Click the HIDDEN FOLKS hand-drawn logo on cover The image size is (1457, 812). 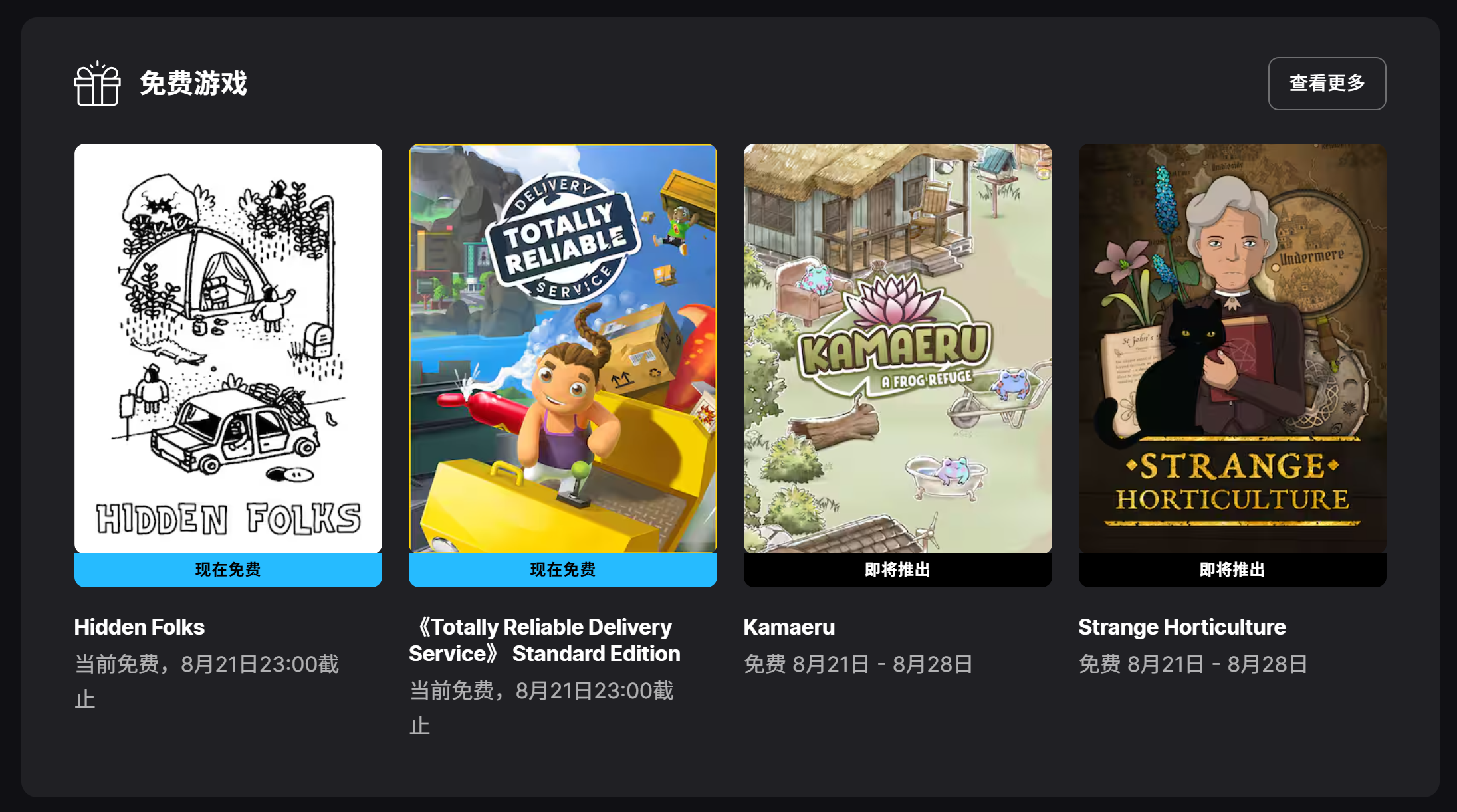[x=228, y=518]
